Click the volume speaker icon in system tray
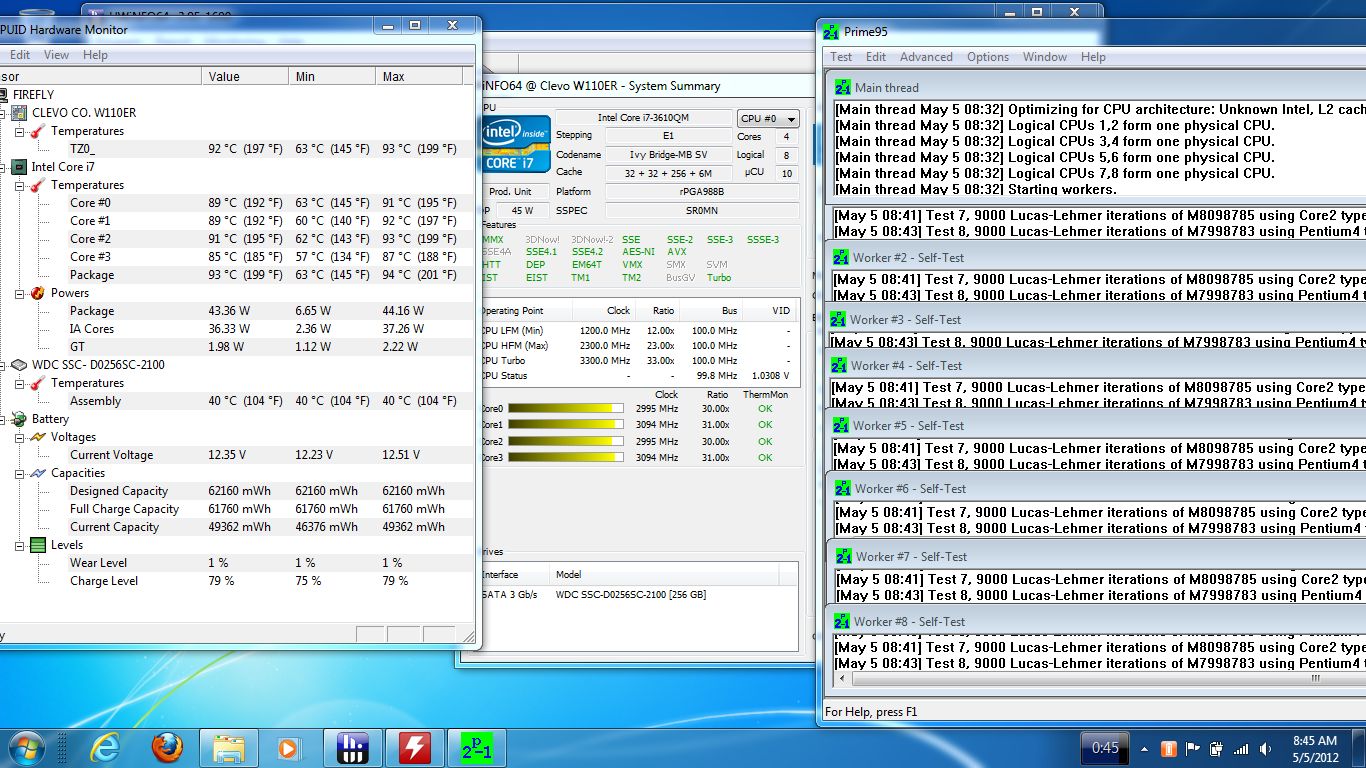Image resolution: width=1366 pixels, height=768 pixels. tap(1267, 748)
